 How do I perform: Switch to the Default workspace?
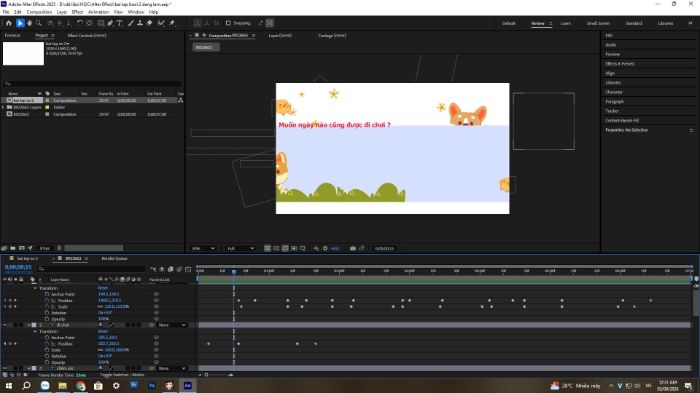(x=508, y=23)
